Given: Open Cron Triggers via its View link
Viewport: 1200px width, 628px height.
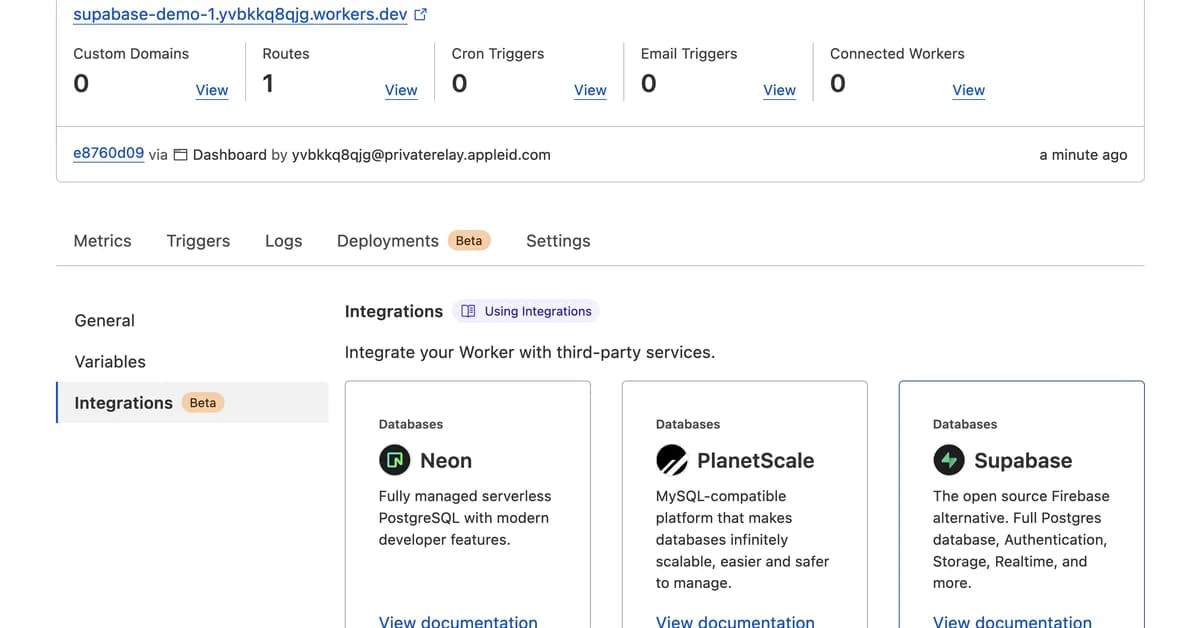Looking at the screenshot, I should pos(590,90).
